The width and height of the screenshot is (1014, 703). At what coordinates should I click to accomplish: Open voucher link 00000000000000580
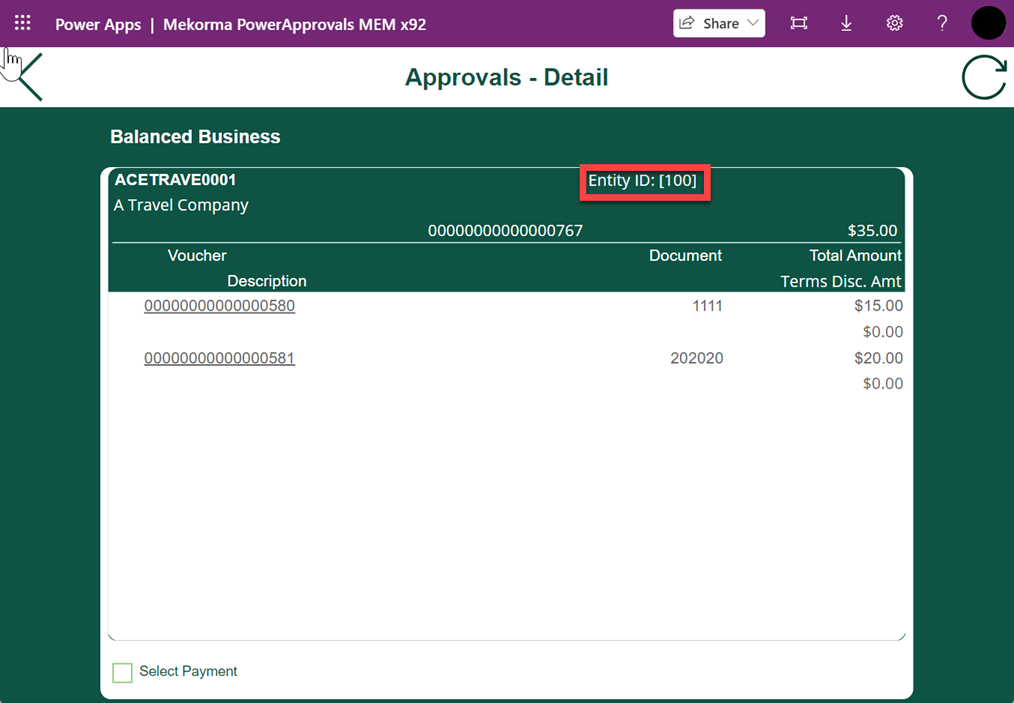pyautogui.click(x=219, y=306)
